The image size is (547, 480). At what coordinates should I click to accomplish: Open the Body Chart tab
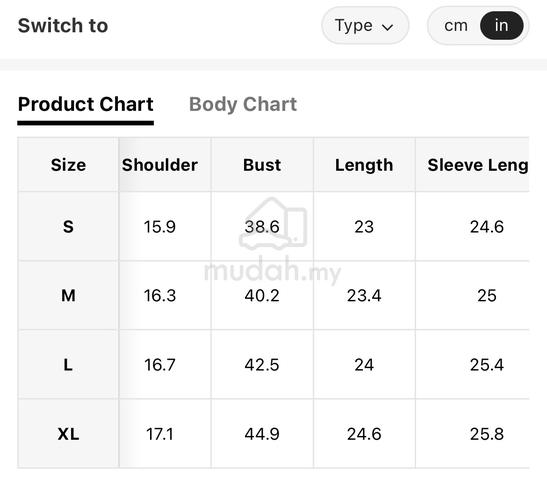243,104
